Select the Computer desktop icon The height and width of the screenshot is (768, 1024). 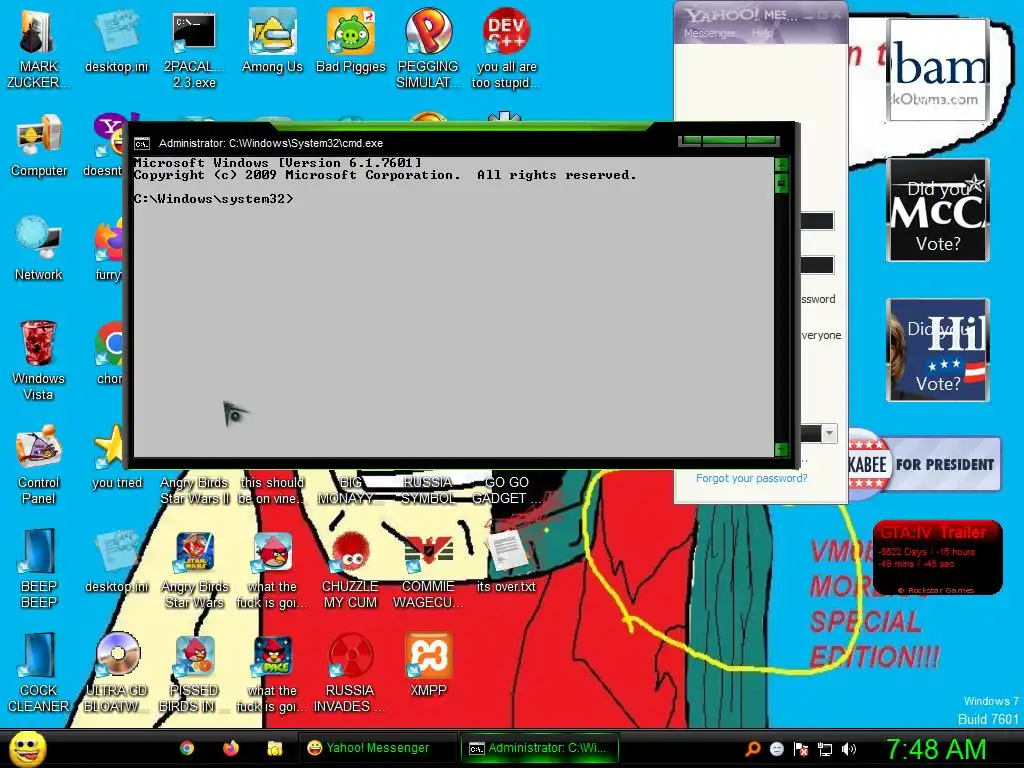(39, 145)
